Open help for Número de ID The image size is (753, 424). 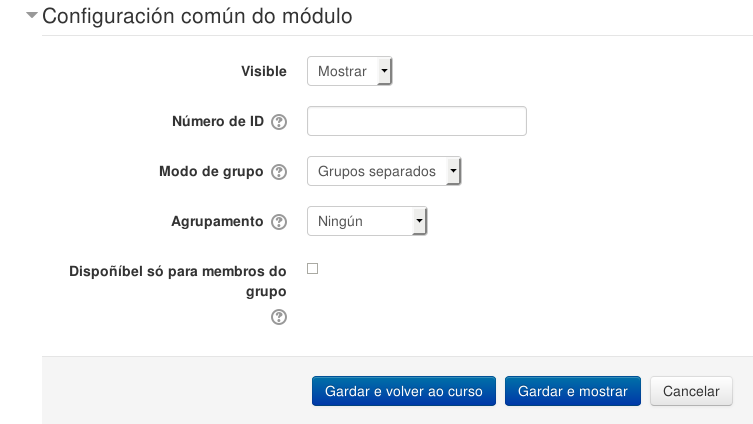click(x=279, y=122)
